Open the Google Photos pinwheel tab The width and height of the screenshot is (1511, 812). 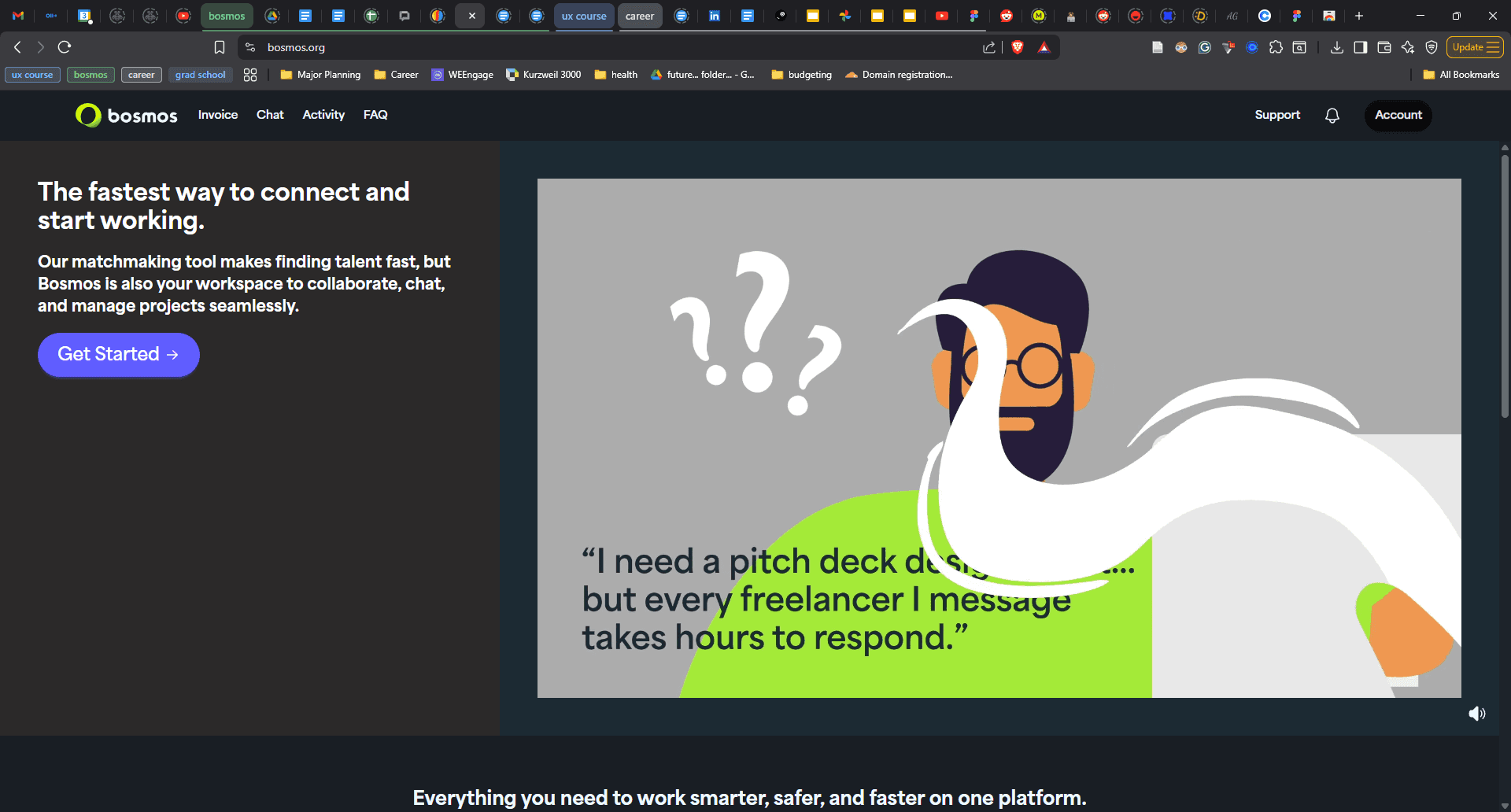(x=845, y=16)
